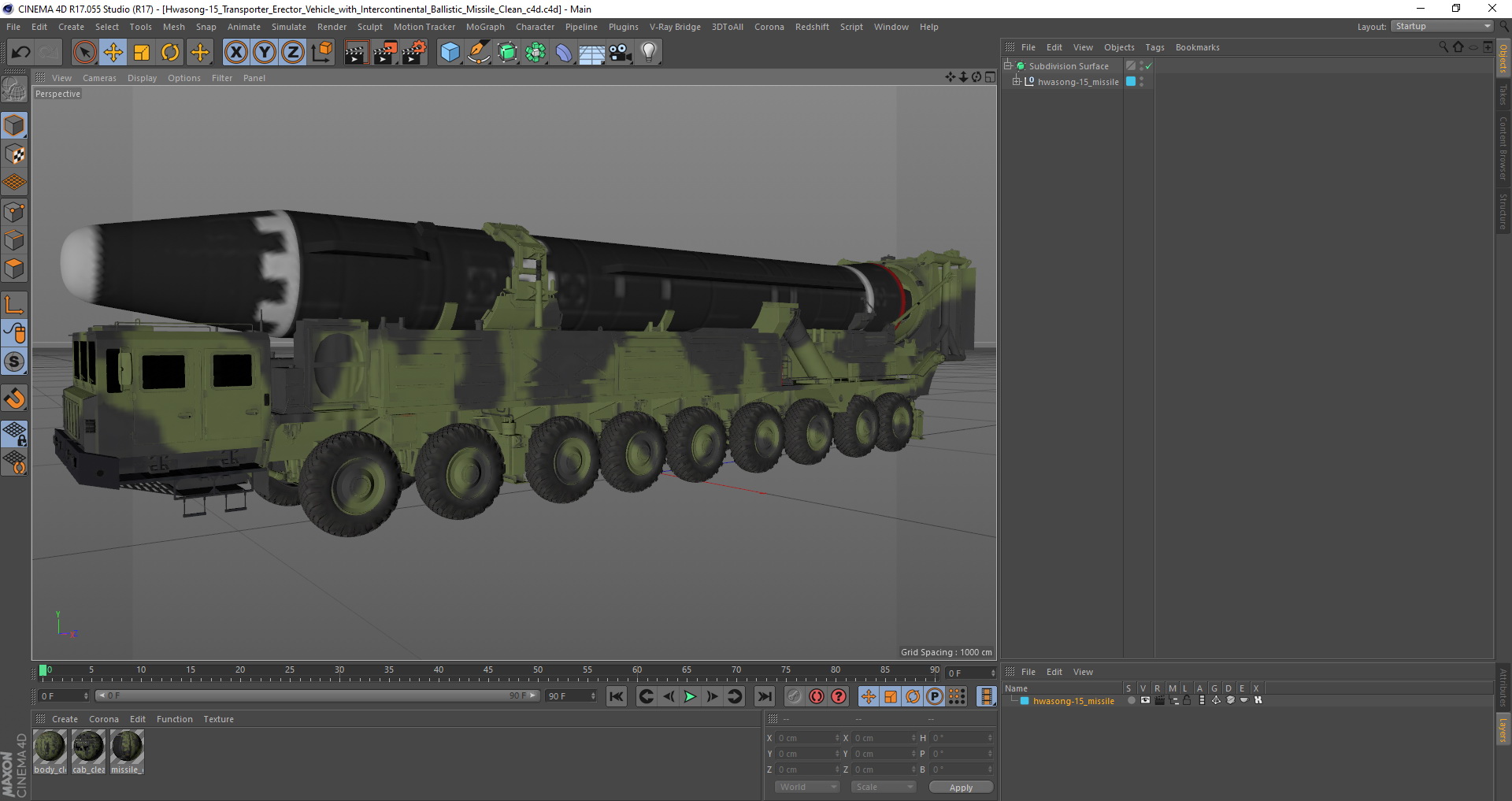Select the Live Selection tool

click(84, 53)
